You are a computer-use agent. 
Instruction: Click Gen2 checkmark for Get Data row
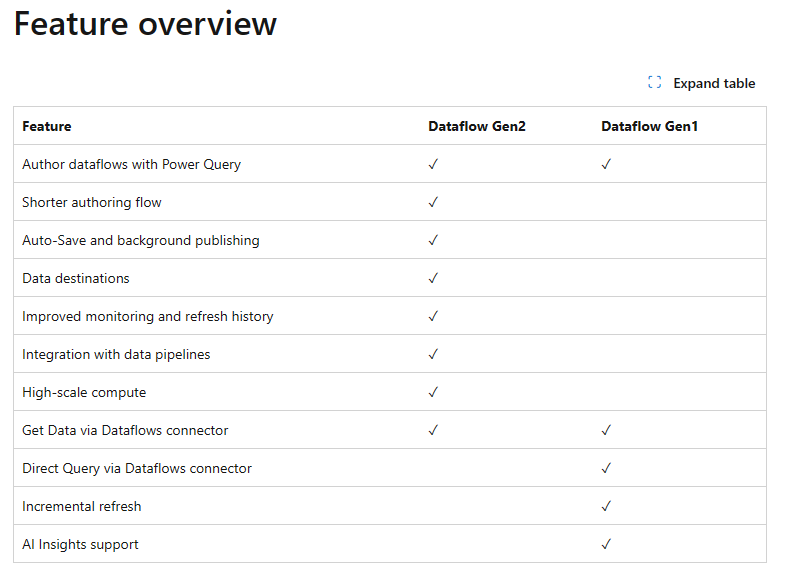pos(433,430)
